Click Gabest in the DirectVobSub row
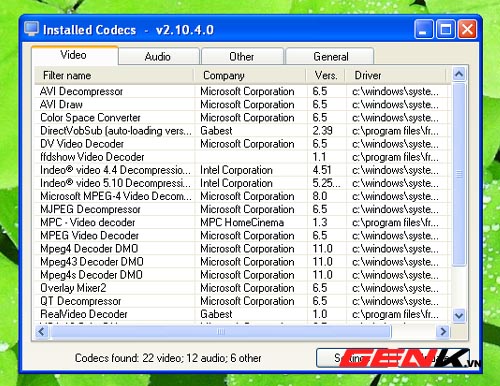 click(216, 131)
